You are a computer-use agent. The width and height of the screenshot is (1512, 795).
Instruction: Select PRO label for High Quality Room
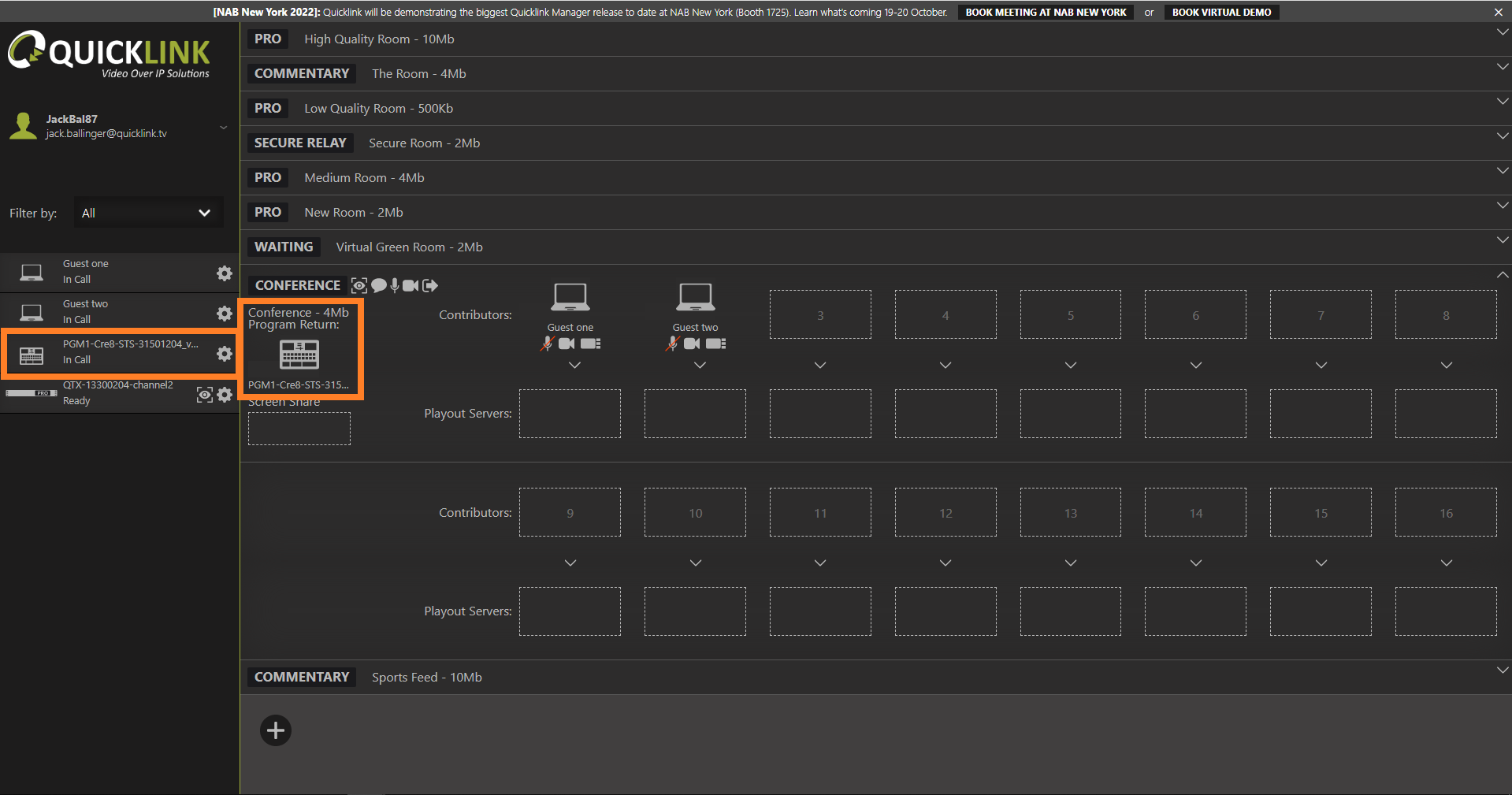(268, 39)
